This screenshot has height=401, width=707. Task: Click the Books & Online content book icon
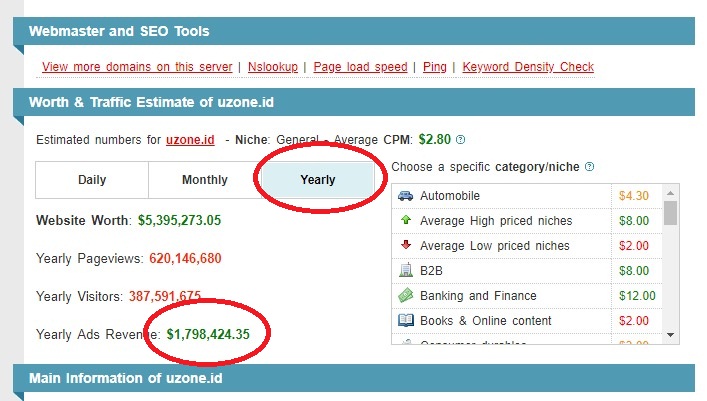click(406, 320)
